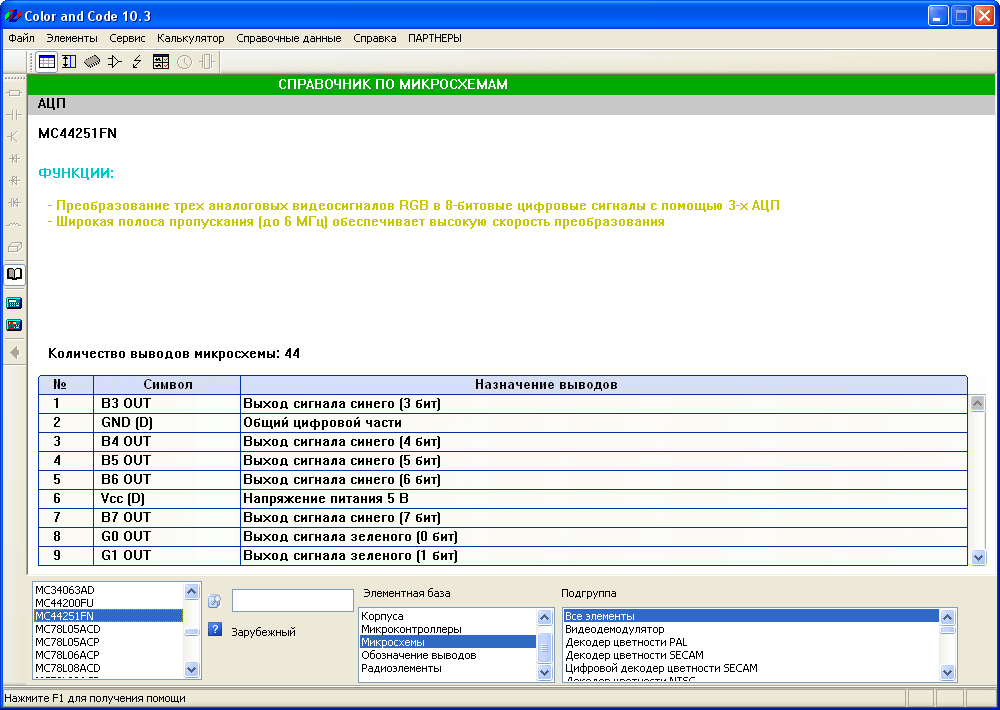The image size is (1000, 710).
Task: Click the Подгруппа list scroll-up arrow
Action: point(948,617)
